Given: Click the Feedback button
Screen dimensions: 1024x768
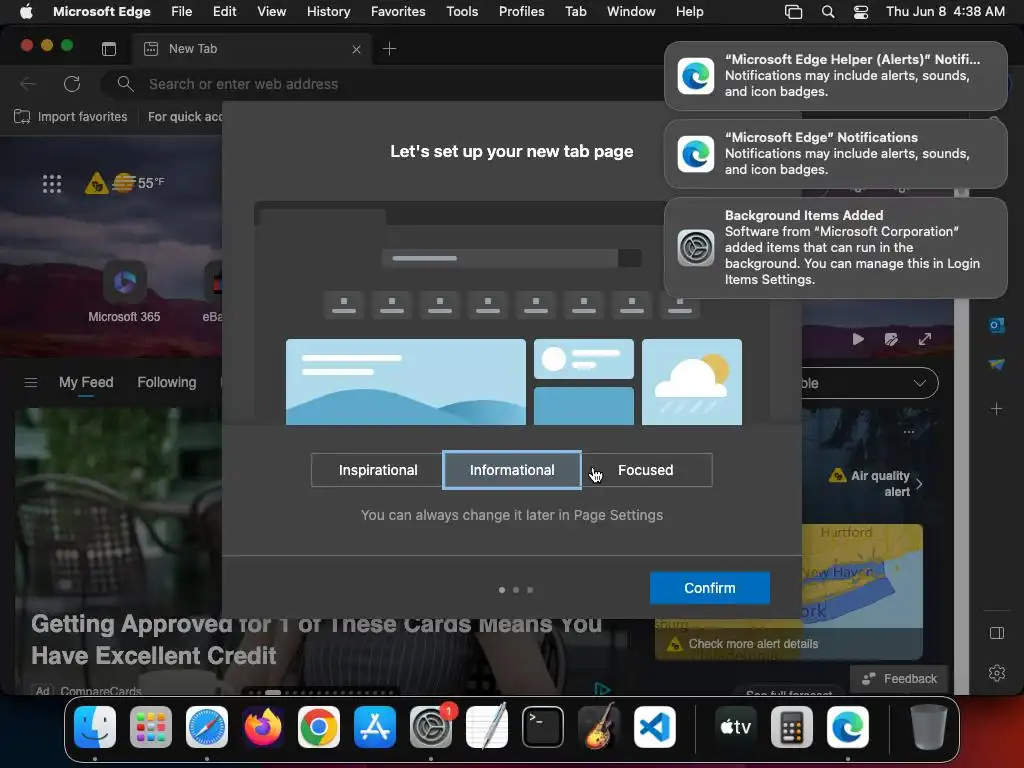Looking at the screenshot, I should point(899,679).
